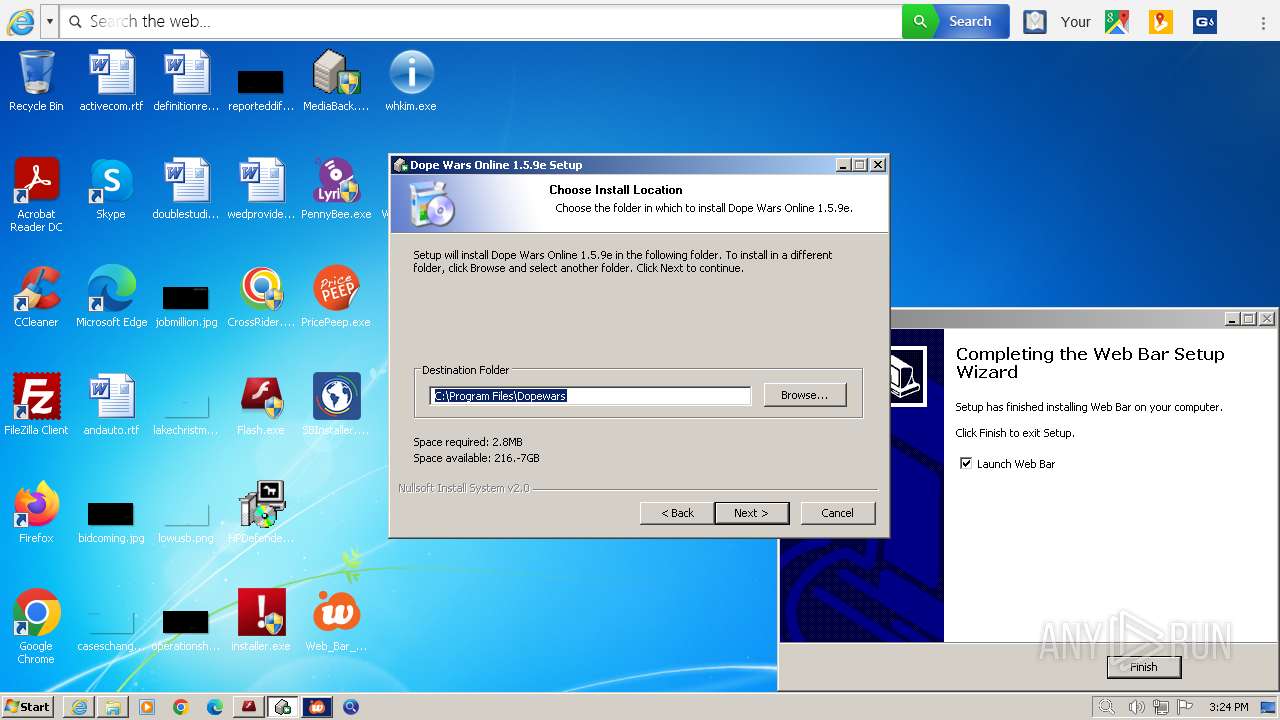Close the Web Bar Setup Wizard window
Viewport: 1280px width, 720px height.
[1267, 318]
